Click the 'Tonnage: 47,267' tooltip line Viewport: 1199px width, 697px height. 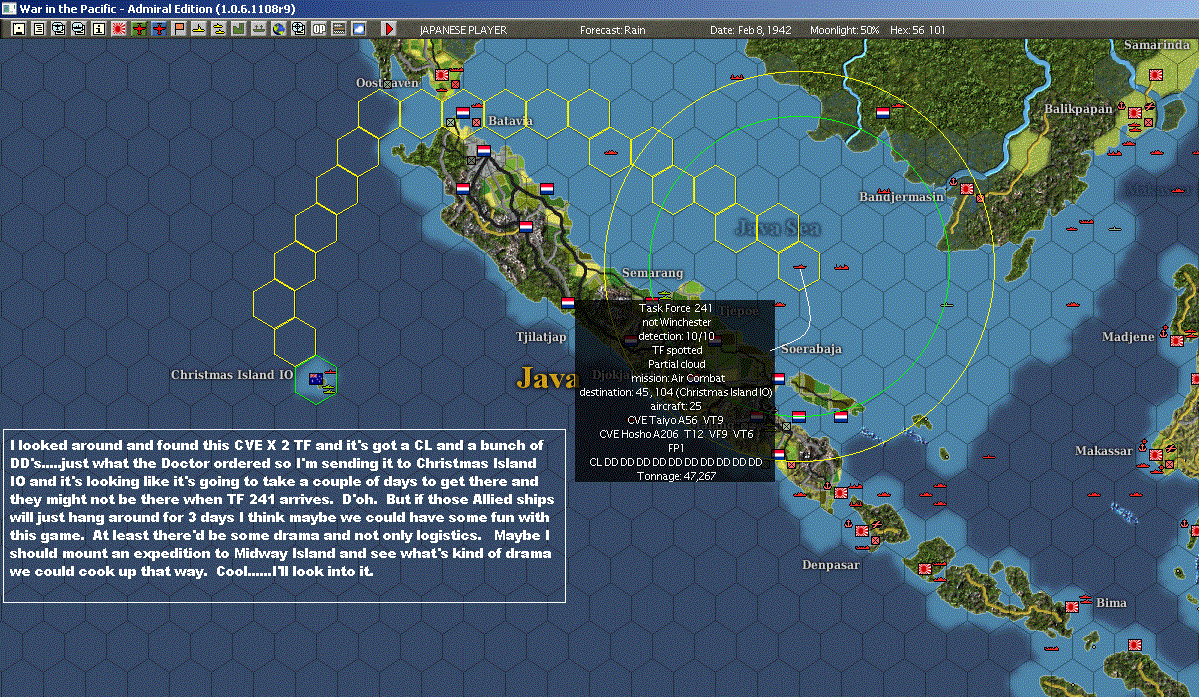pos(676,476)
